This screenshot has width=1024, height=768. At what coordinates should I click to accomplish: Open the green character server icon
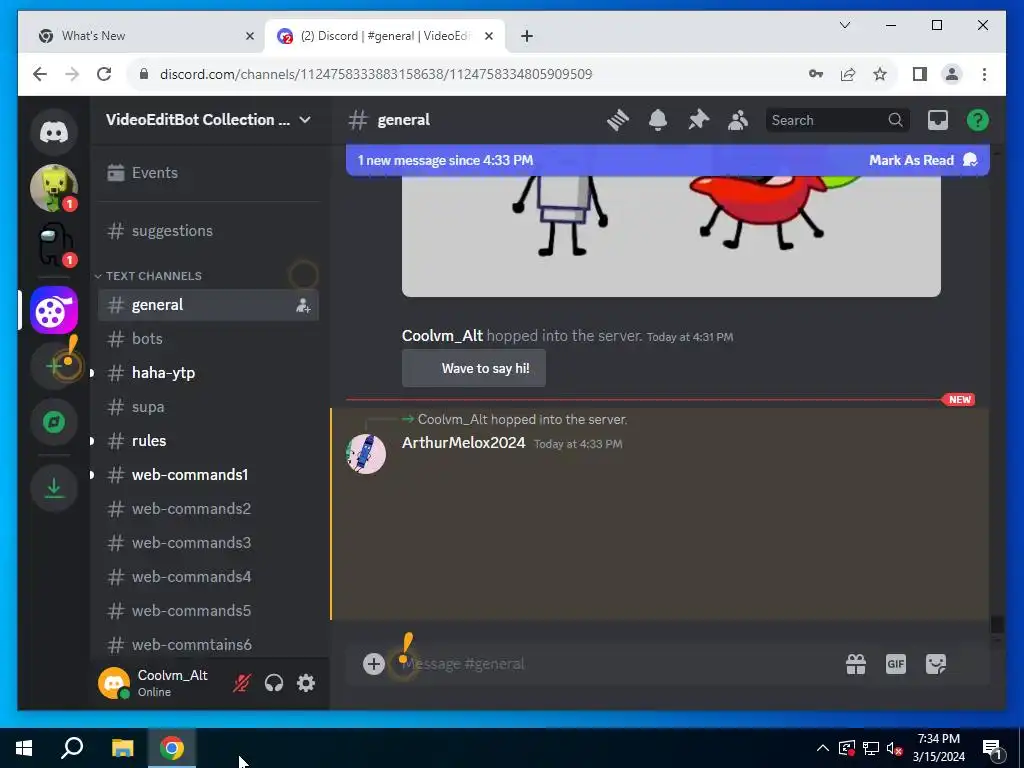[54, 188]
